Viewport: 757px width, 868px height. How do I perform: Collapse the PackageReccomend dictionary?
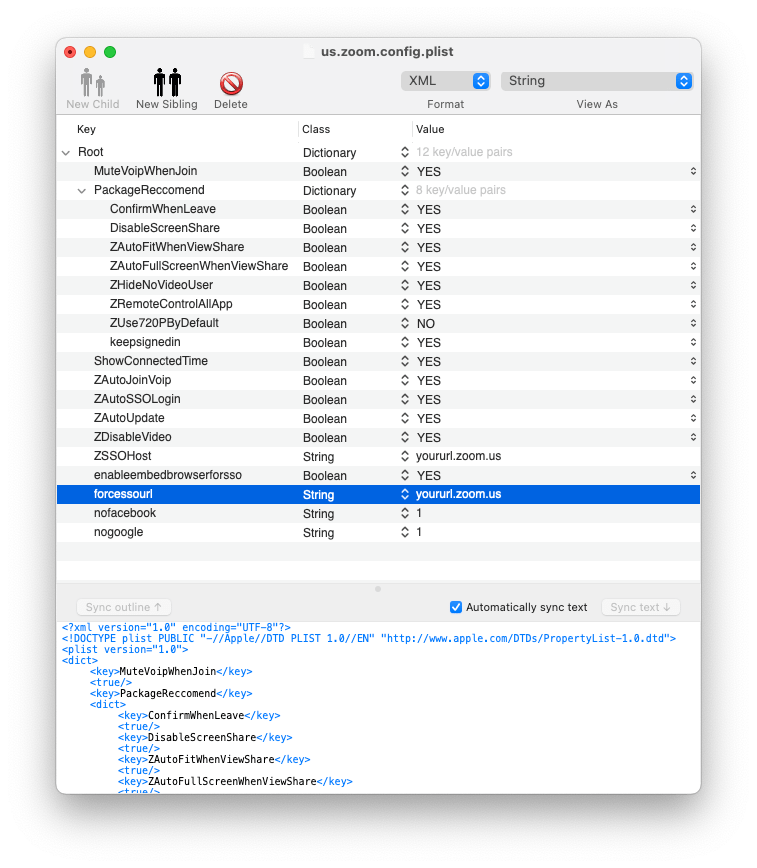coord(82,191)
